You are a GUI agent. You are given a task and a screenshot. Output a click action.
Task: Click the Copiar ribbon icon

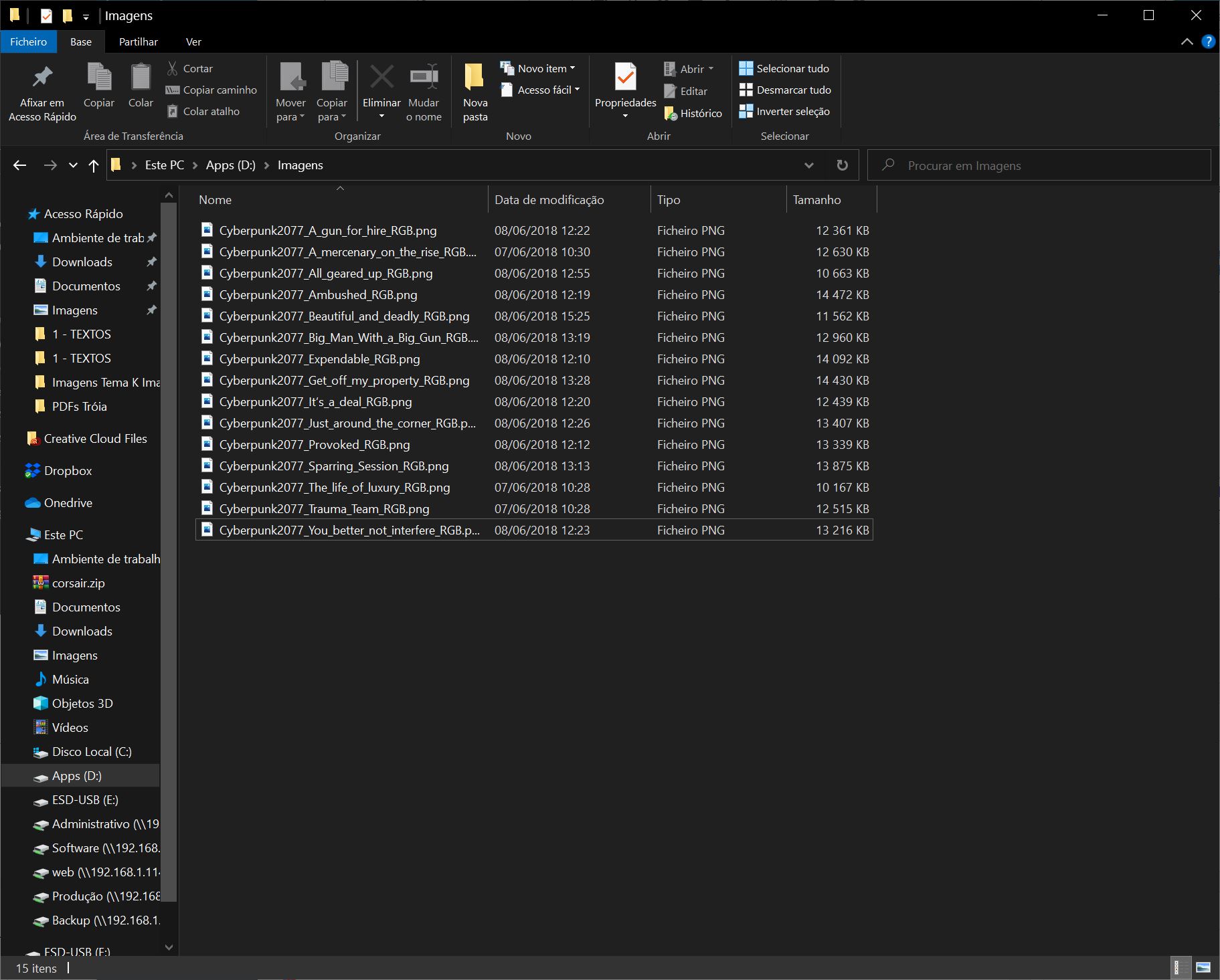coord(99,85)
